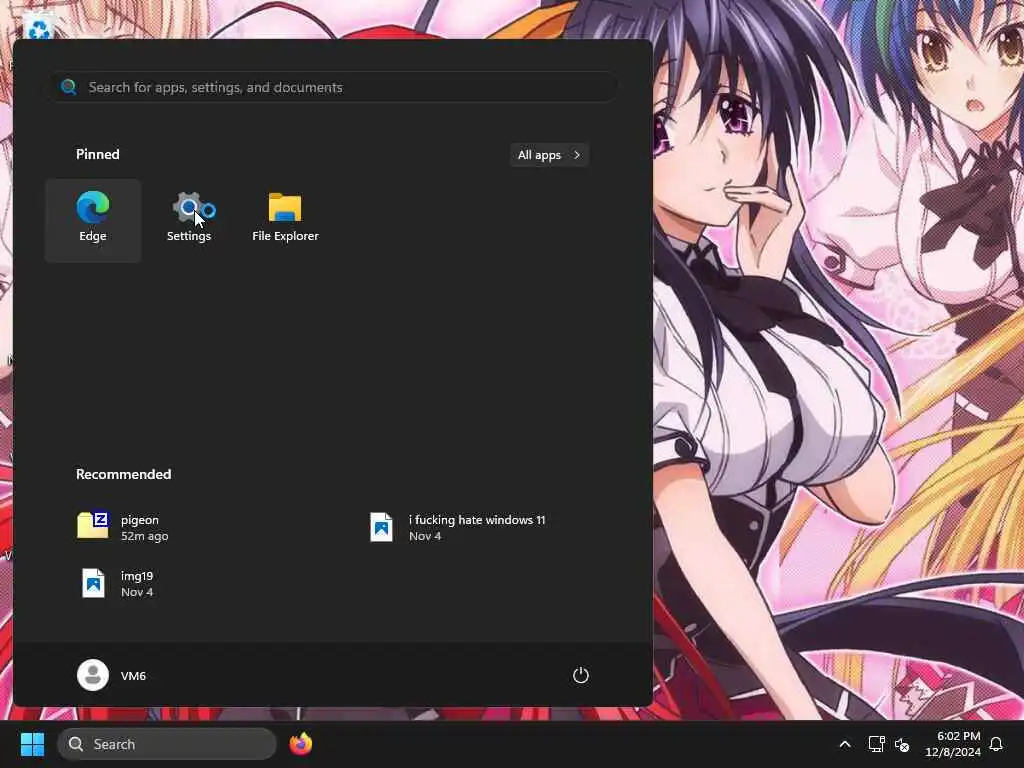Image resolution: width=1024 pixels, height=768 pixels.
Task: Click the magnifier icon in Start search bar
Action: pos(69,87)
